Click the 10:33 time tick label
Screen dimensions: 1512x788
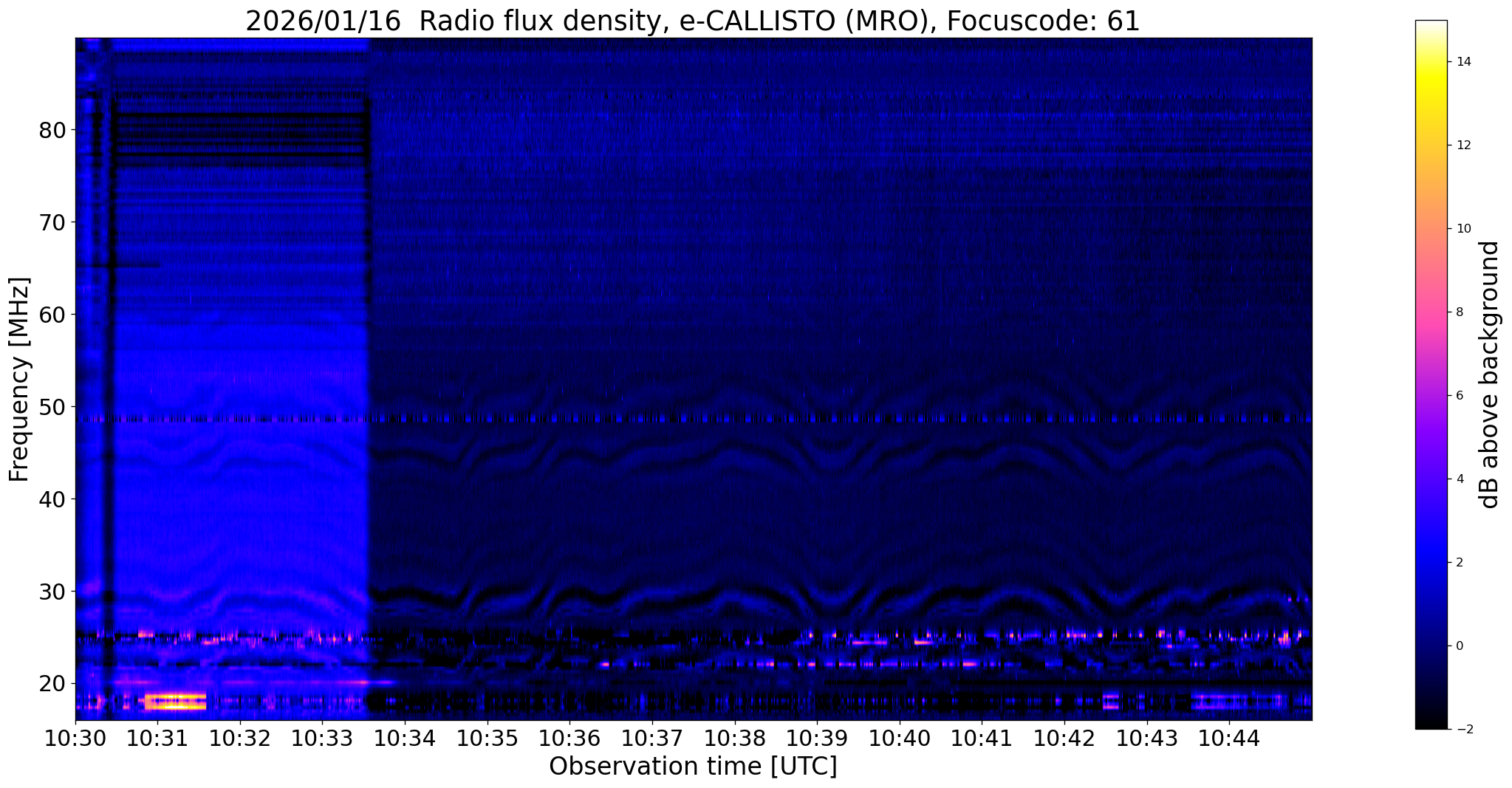(322, 739)
